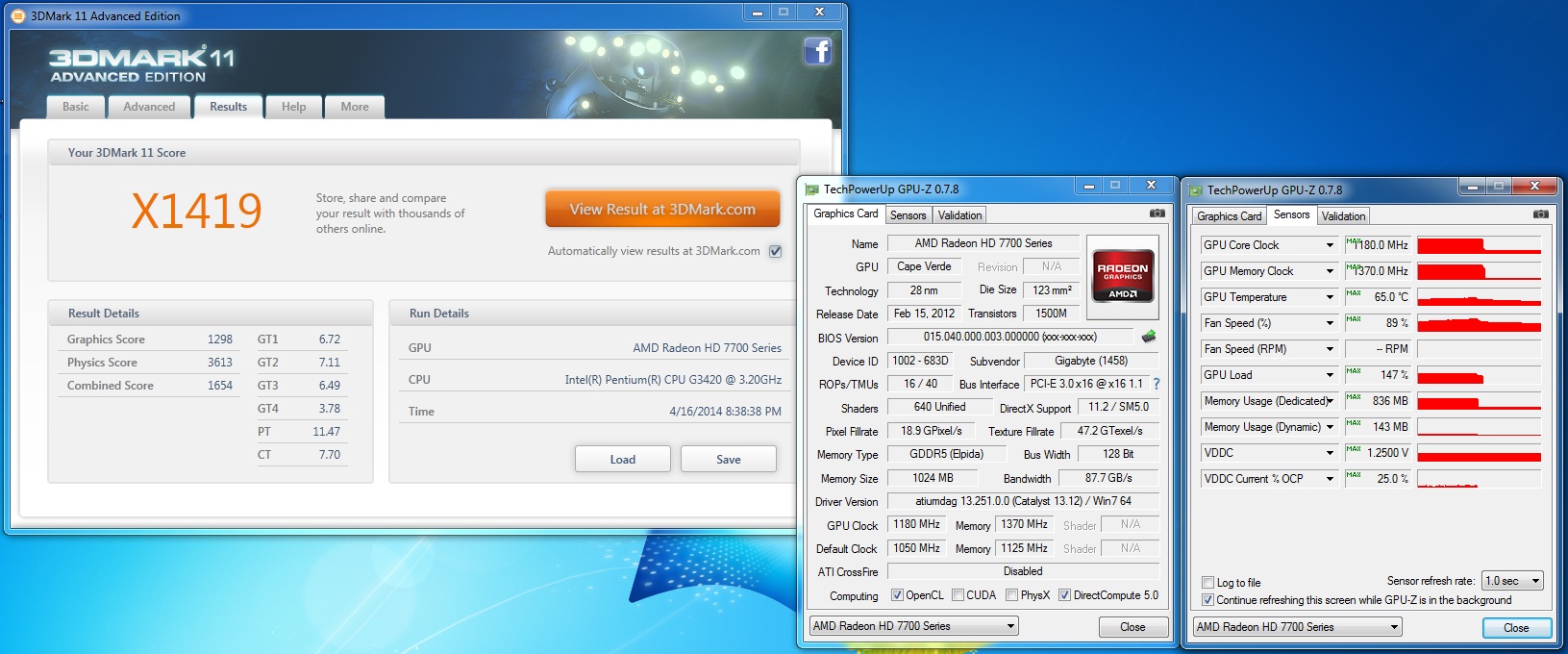The height and width of the screenshot is (654, 1568).
Task: Open the Help tab in 3DMark
Action: [294, 107]
